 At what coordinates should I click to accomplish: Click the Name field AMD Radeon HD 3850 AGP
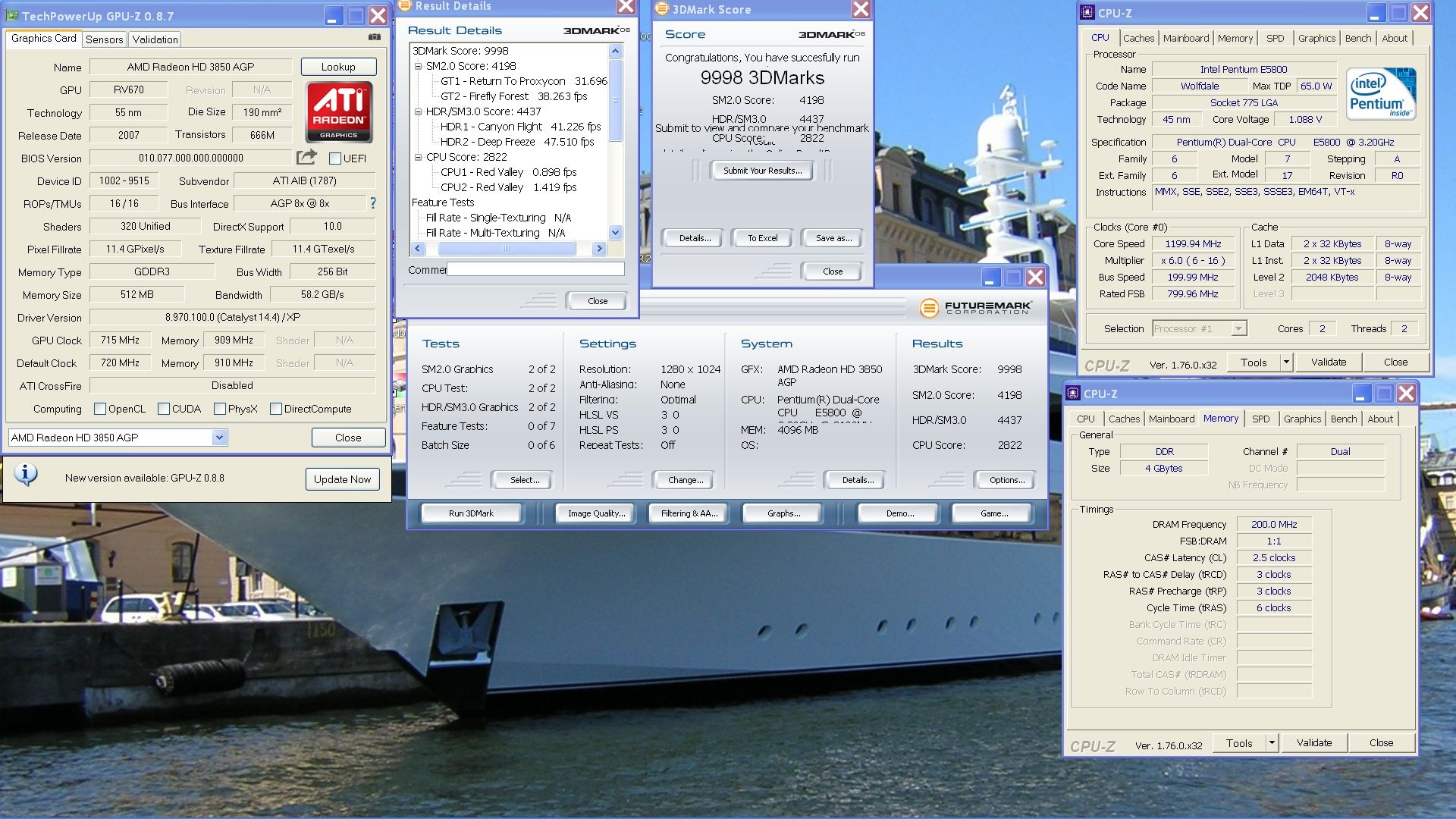(190, 67)
